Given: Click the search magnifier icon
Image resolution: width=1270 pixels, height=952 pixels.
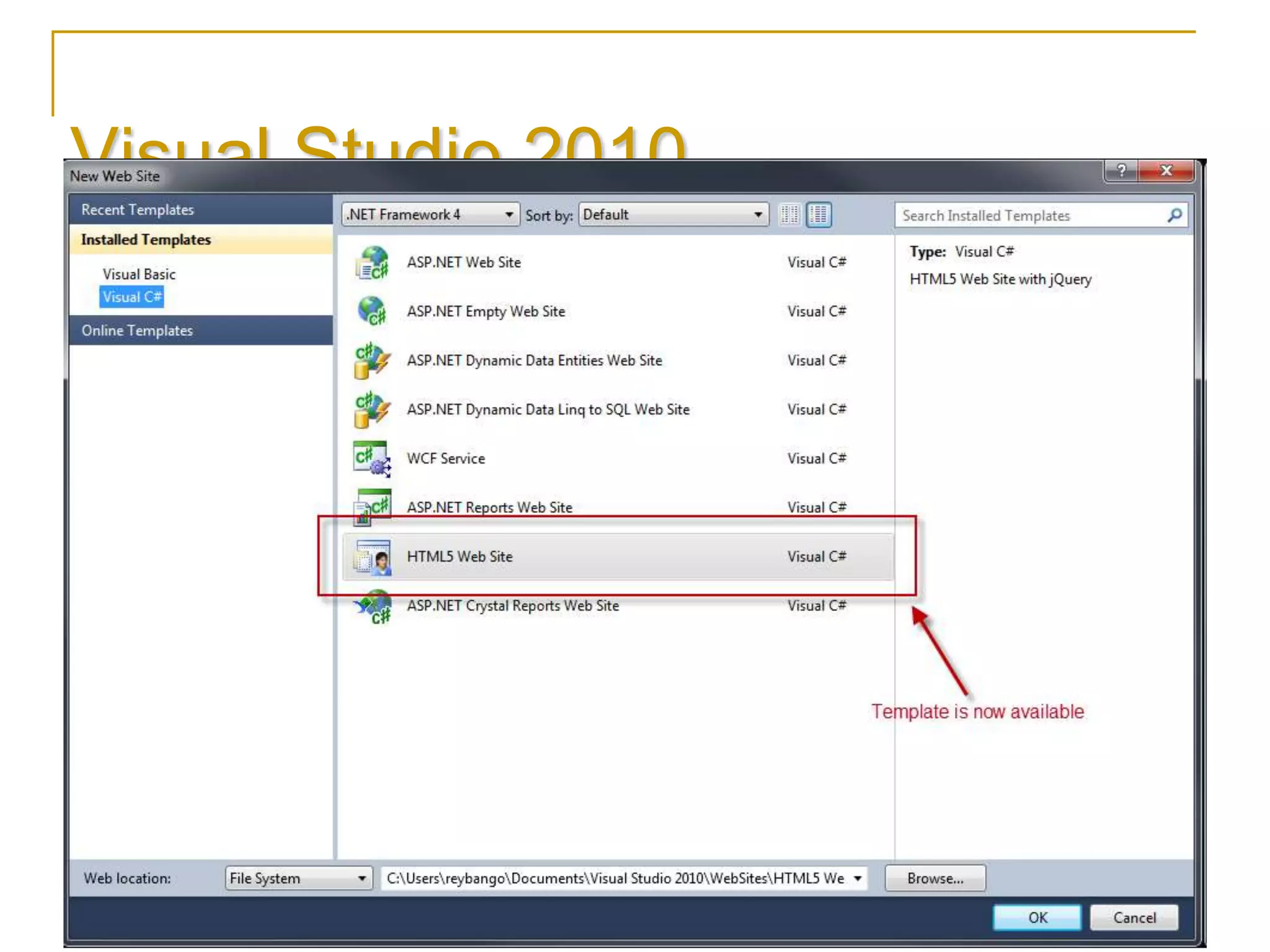Looking at the screenshot, I should [x=1174, y=216].
